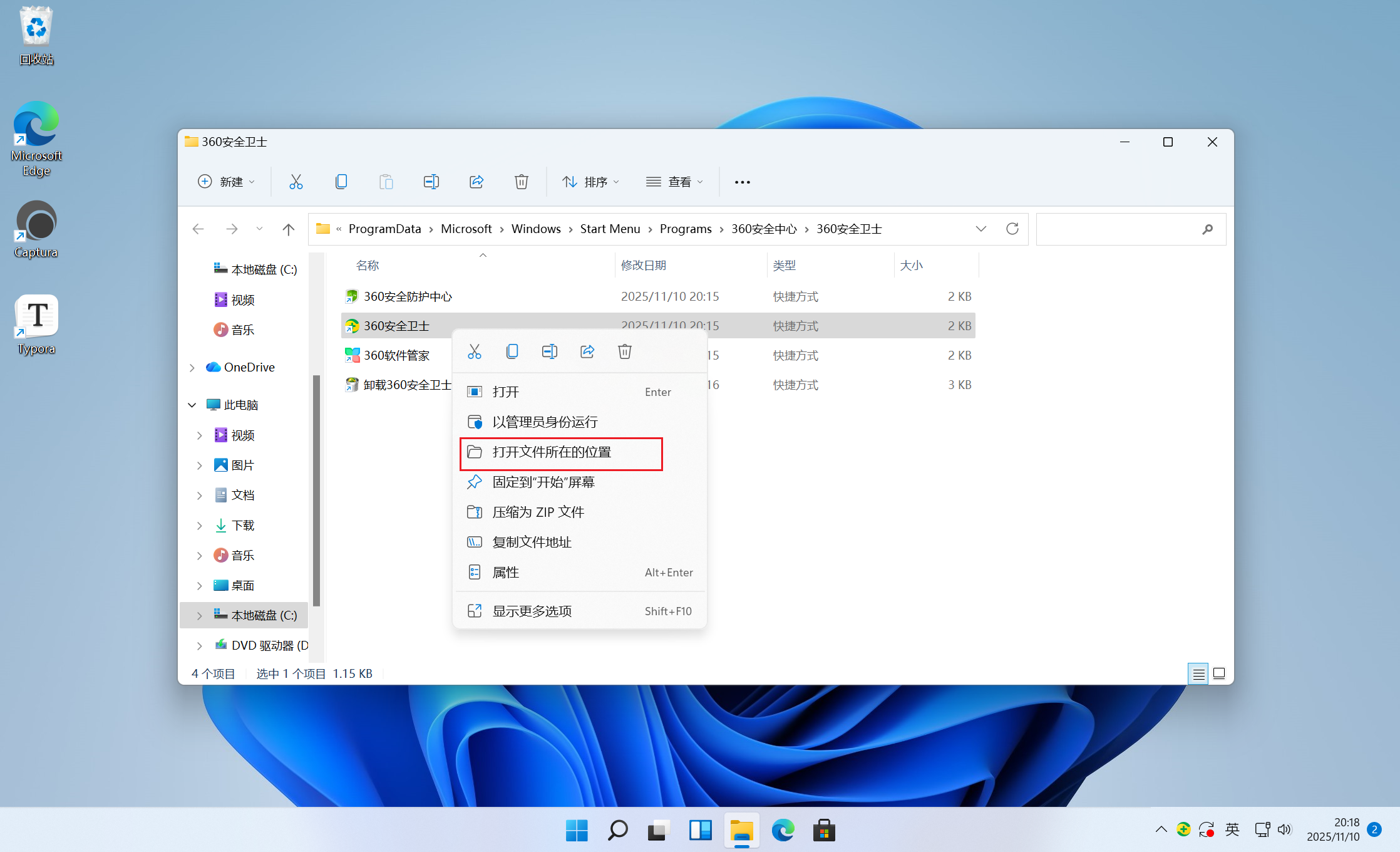
Task: Collapse the 此电脑 tree node
Action: [x=192, y=405]
